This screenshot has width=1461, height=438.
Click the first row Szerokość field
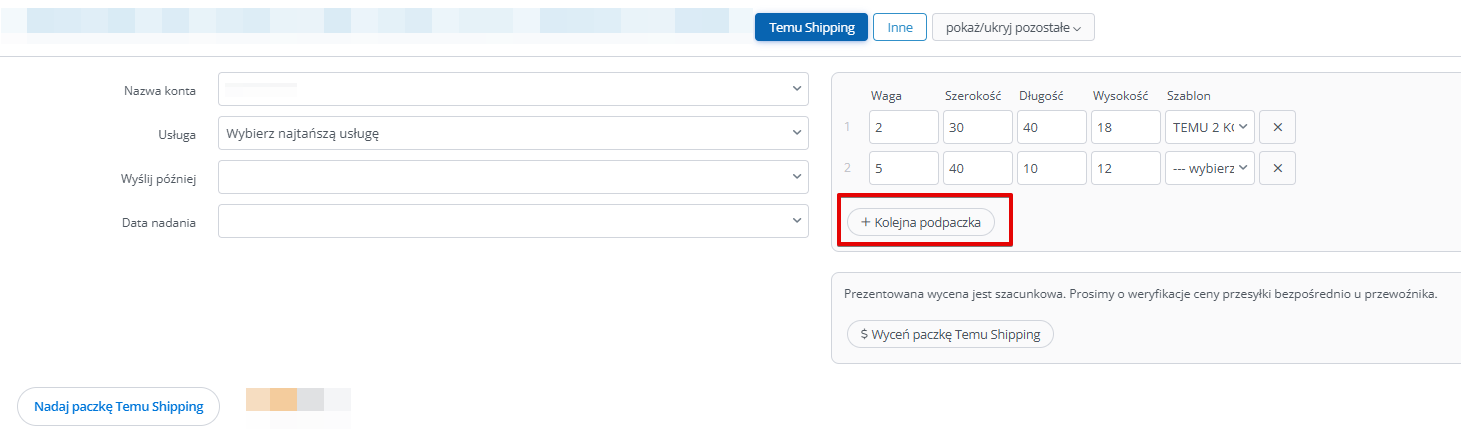977,128
